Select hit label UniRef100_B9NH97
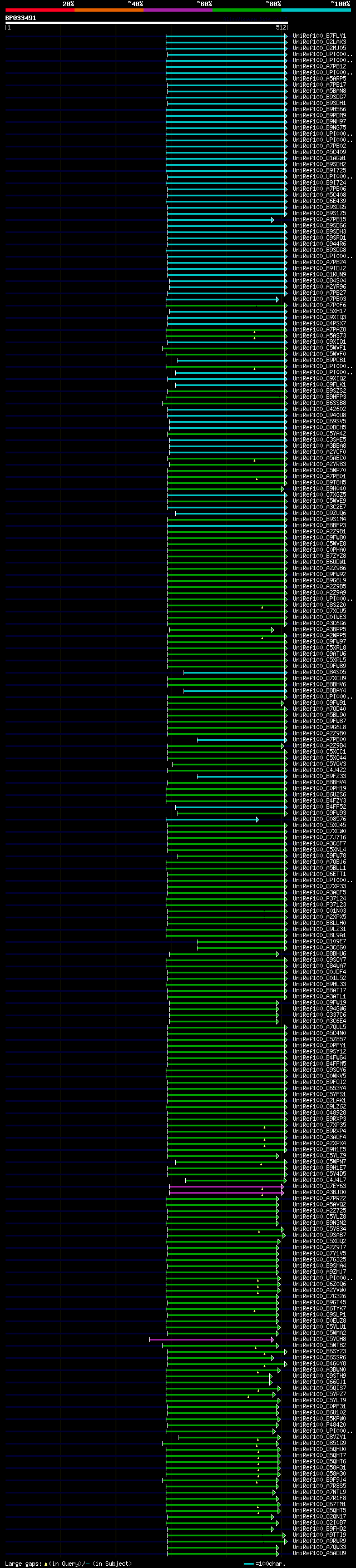The width and height of the screenshot is (356, 1568). 319,122
